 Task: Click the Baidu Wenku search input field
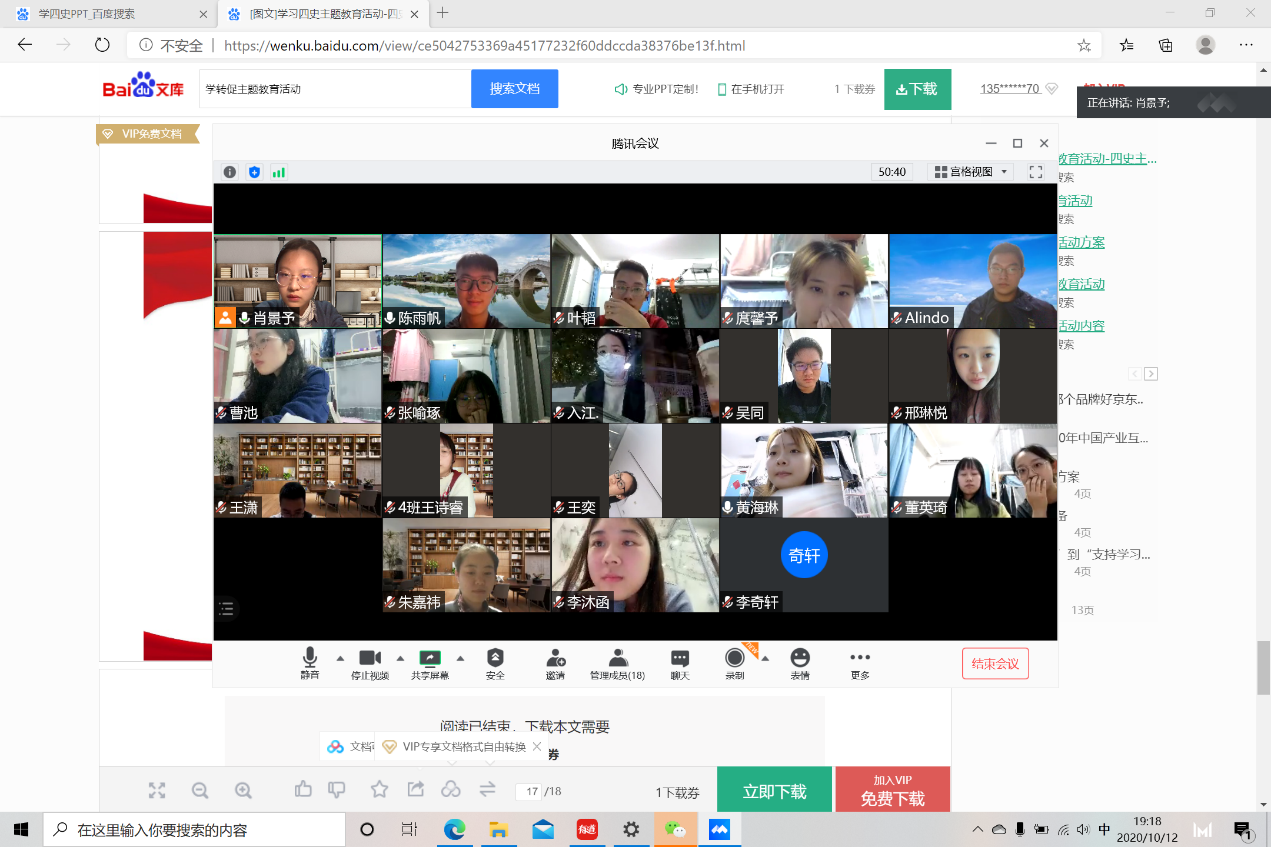(334, 89)
